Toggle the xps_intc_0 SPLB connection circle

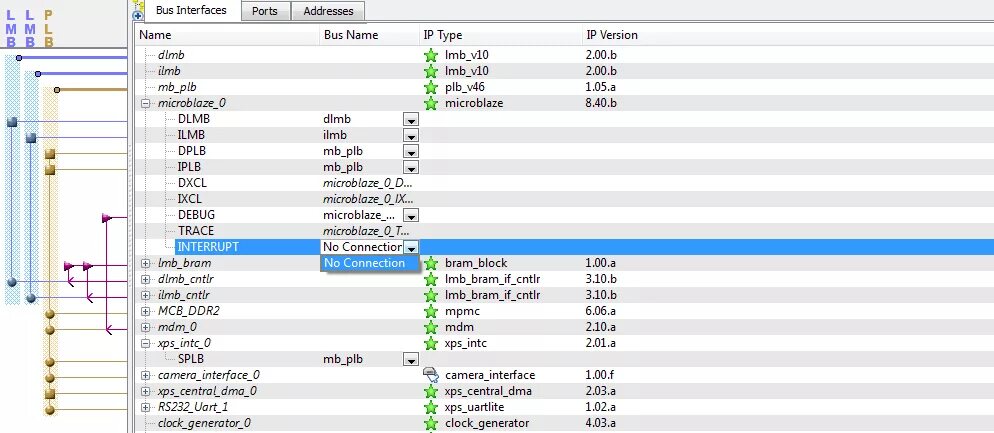(x=50, y=361)
